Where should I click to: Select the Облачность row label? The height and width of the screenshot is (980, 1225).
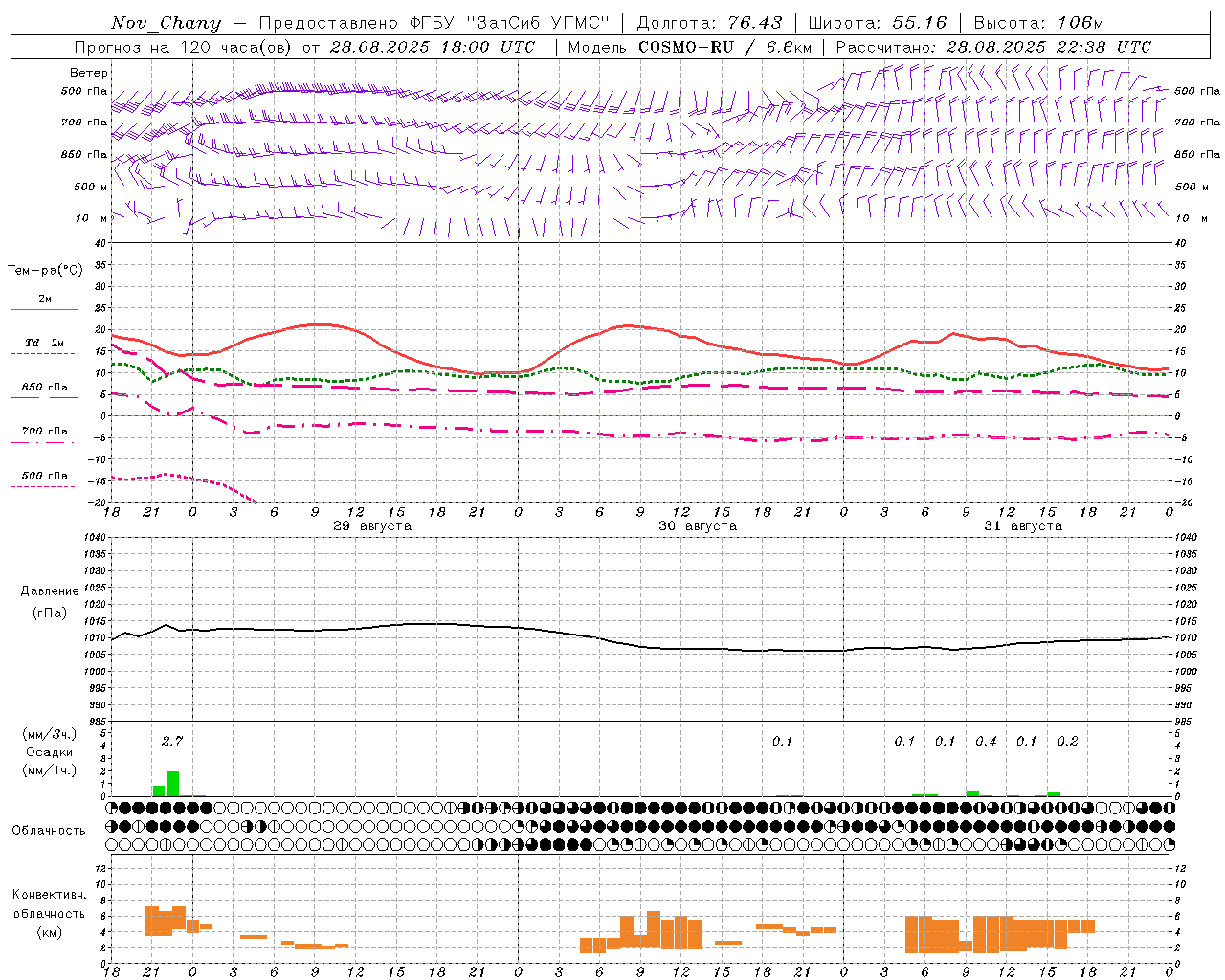[49, 830]
